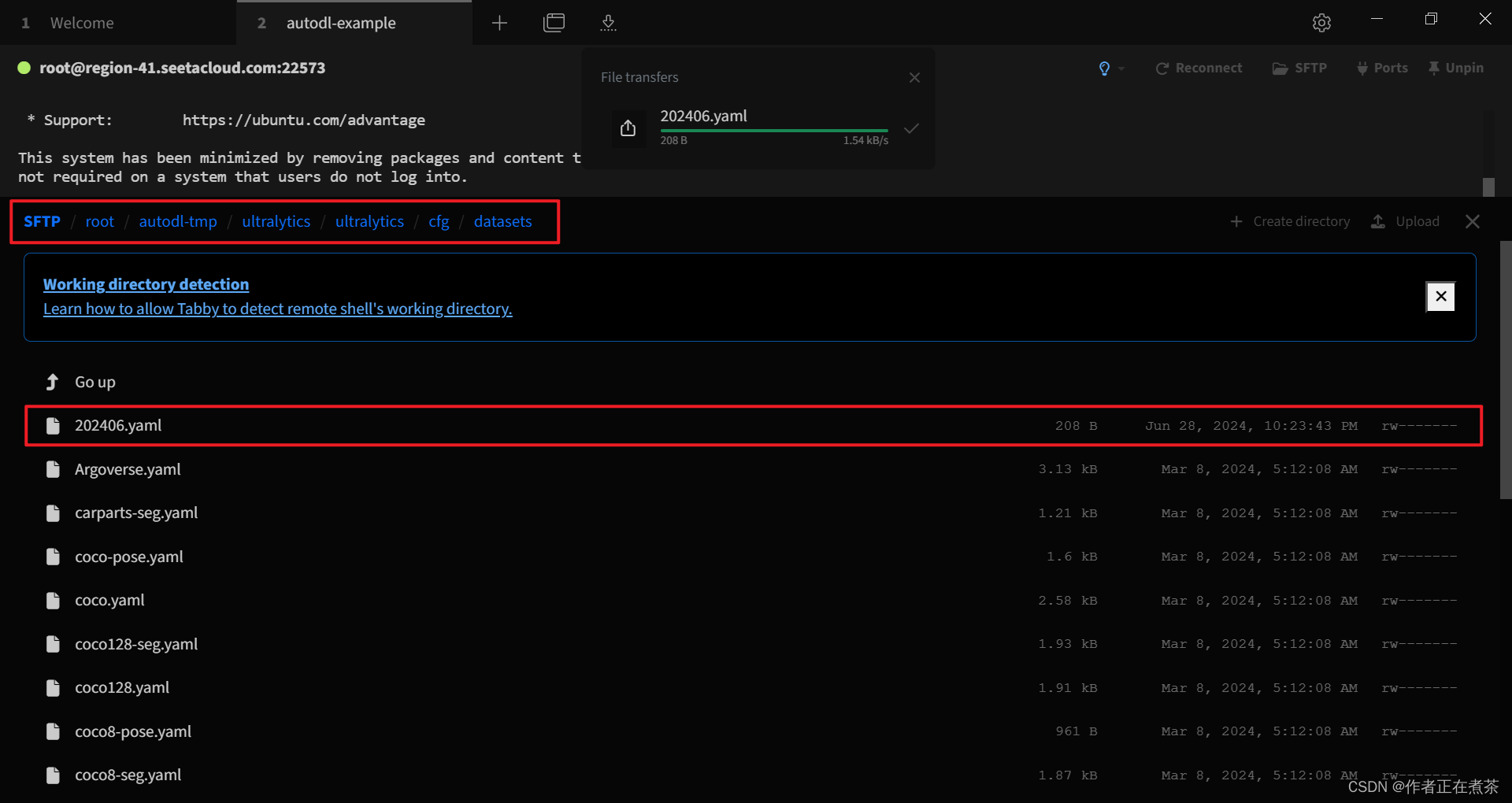Select the autodl-example tab
This screenshot has width=1512, height=803.
(341, 23)
